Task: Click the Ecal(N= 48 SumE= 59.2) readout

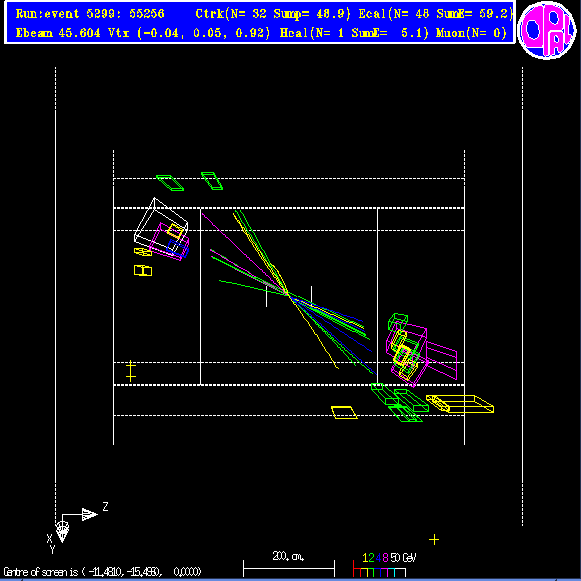Action: pos(436,14)
